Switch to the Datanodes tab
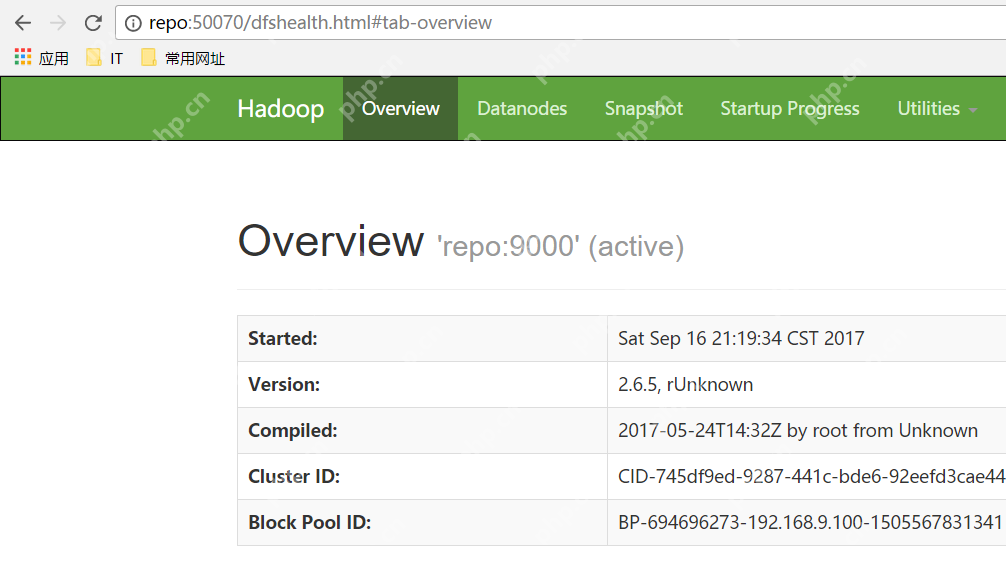The width and height of the screenshot is (1006, 577). click(x=521, y=108)
